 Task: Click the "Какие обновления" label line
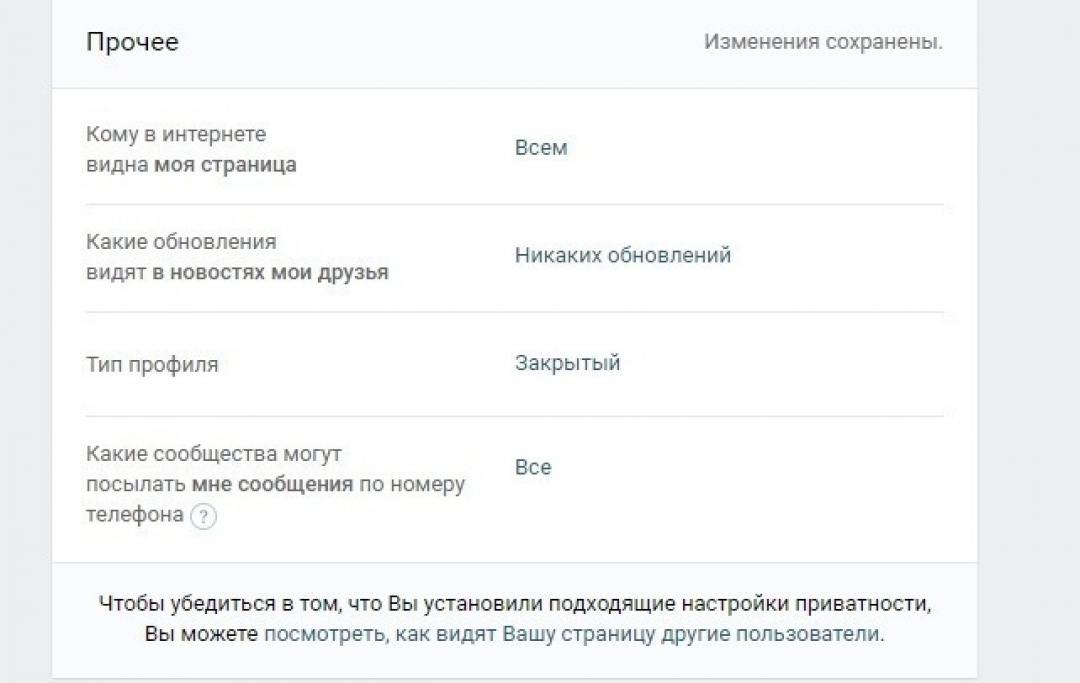[181, 242]
